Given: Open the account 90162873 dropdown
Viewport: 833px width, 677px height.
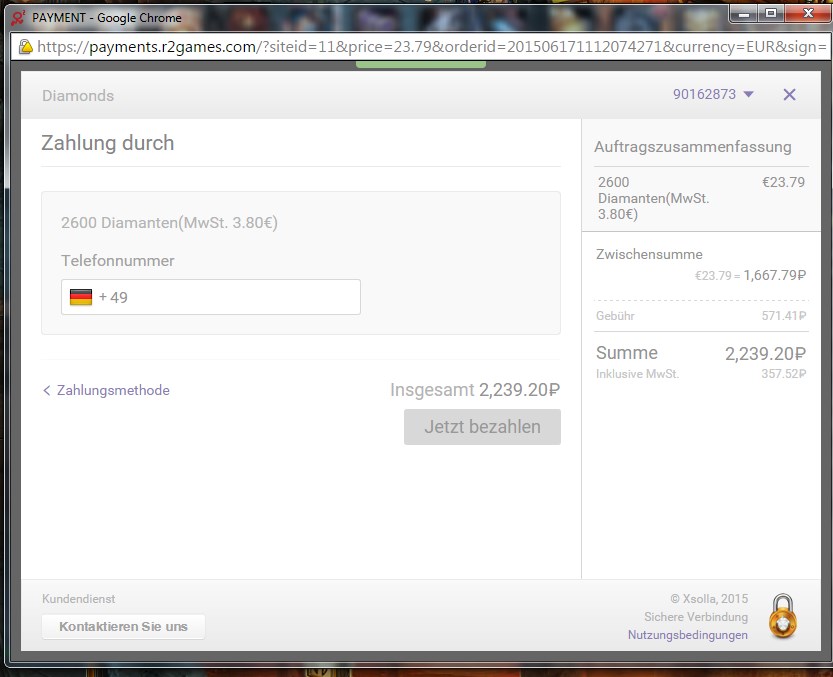Looking at the screenshot, I should 713,95.
